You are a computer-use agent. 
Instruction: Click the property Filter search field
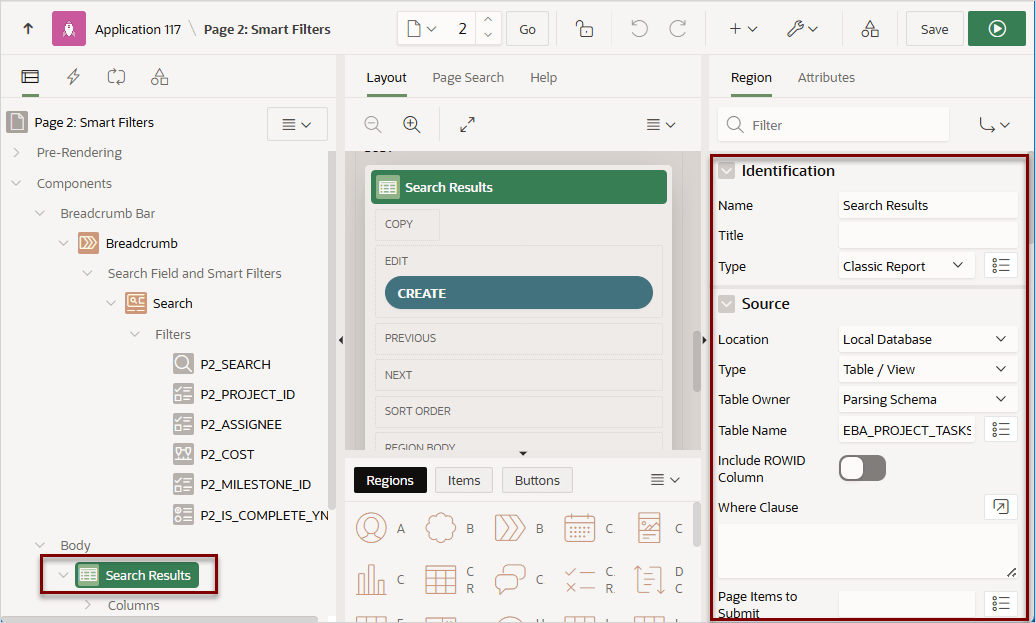tap(834, 124)
